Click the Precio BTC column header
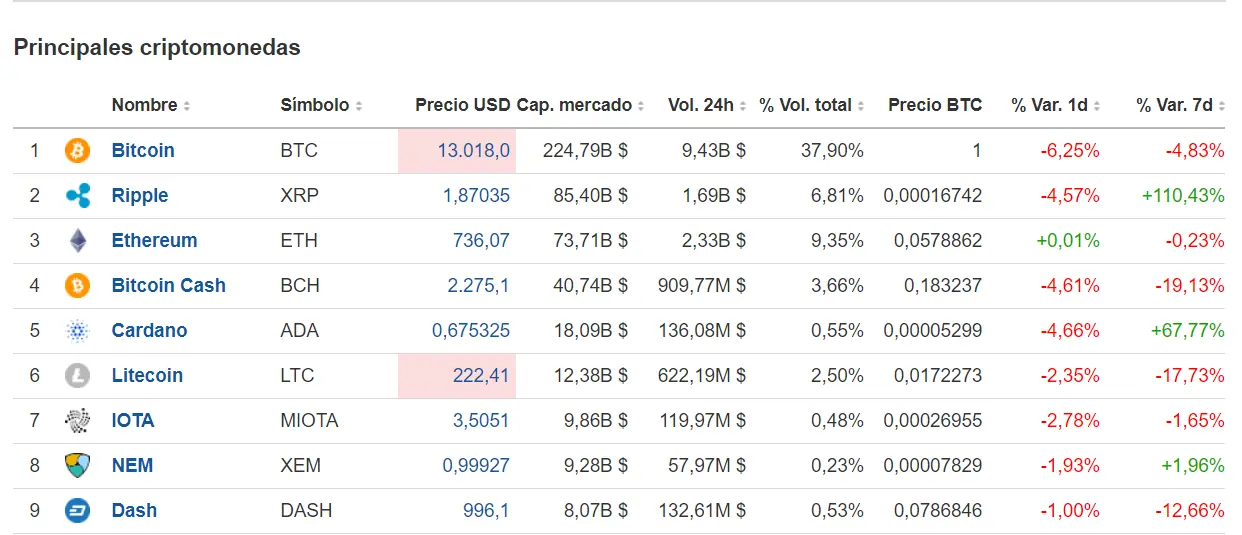Image resolution: width=1242 pixels, height=535 pixels. coord(935,105)
